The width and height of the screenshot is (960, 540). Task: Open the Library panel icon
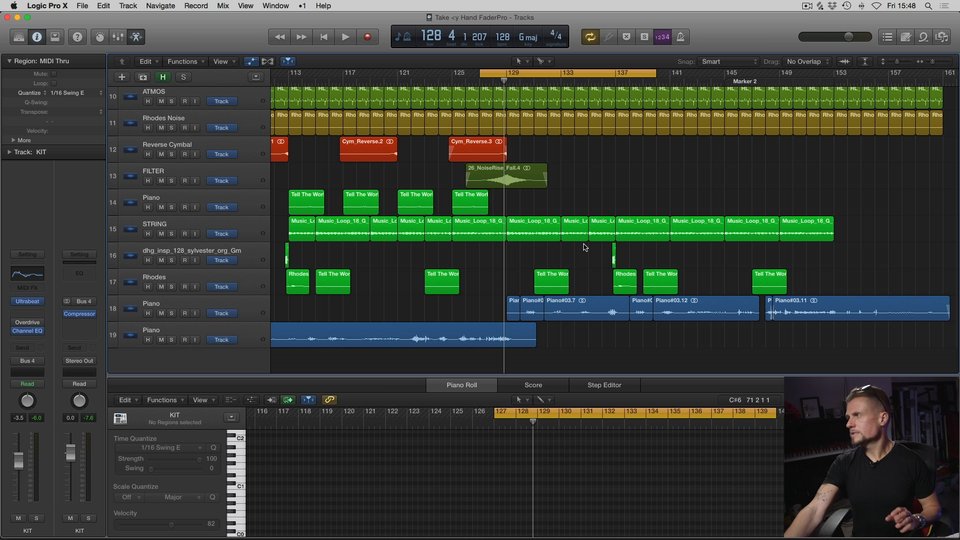(x=19, y=37)
